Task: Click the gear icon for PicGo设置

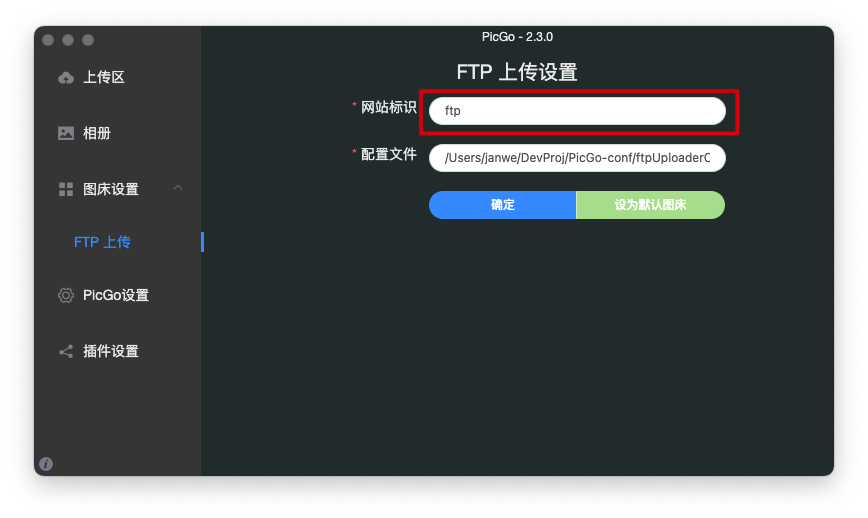Action: [x=66, y=295]
